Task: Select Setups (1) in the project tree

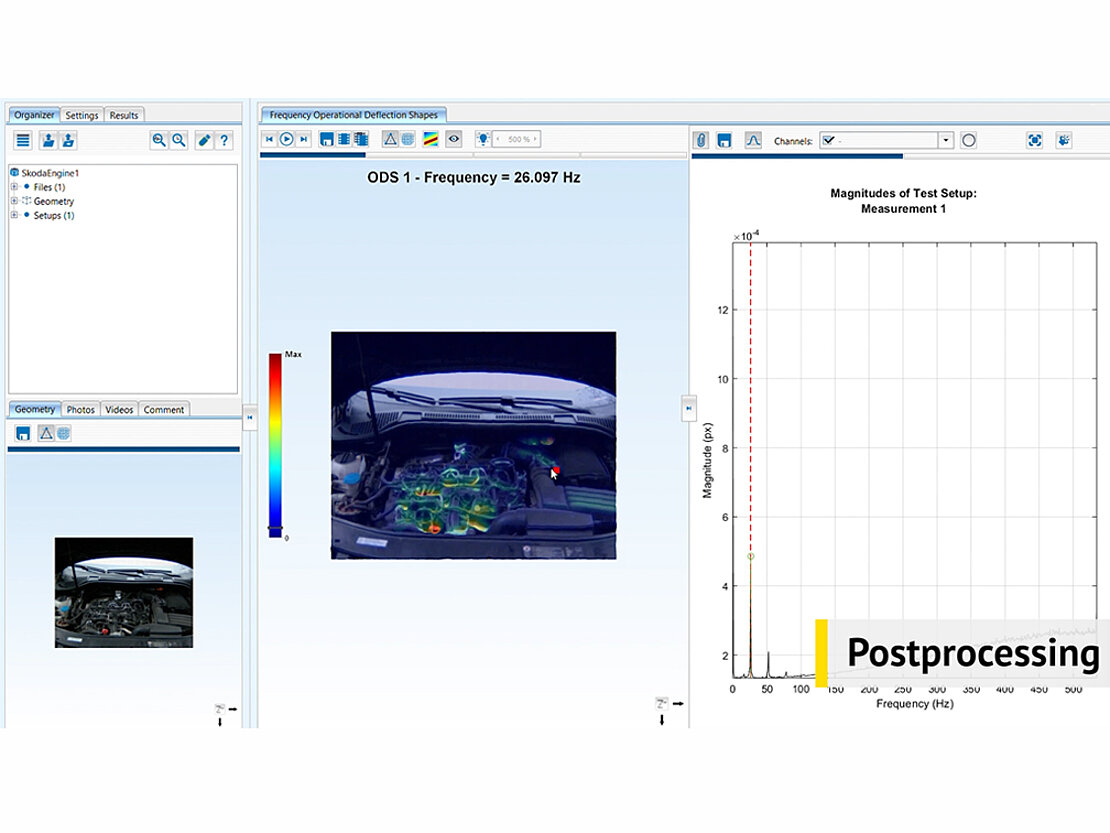Action: pos(54,215)
